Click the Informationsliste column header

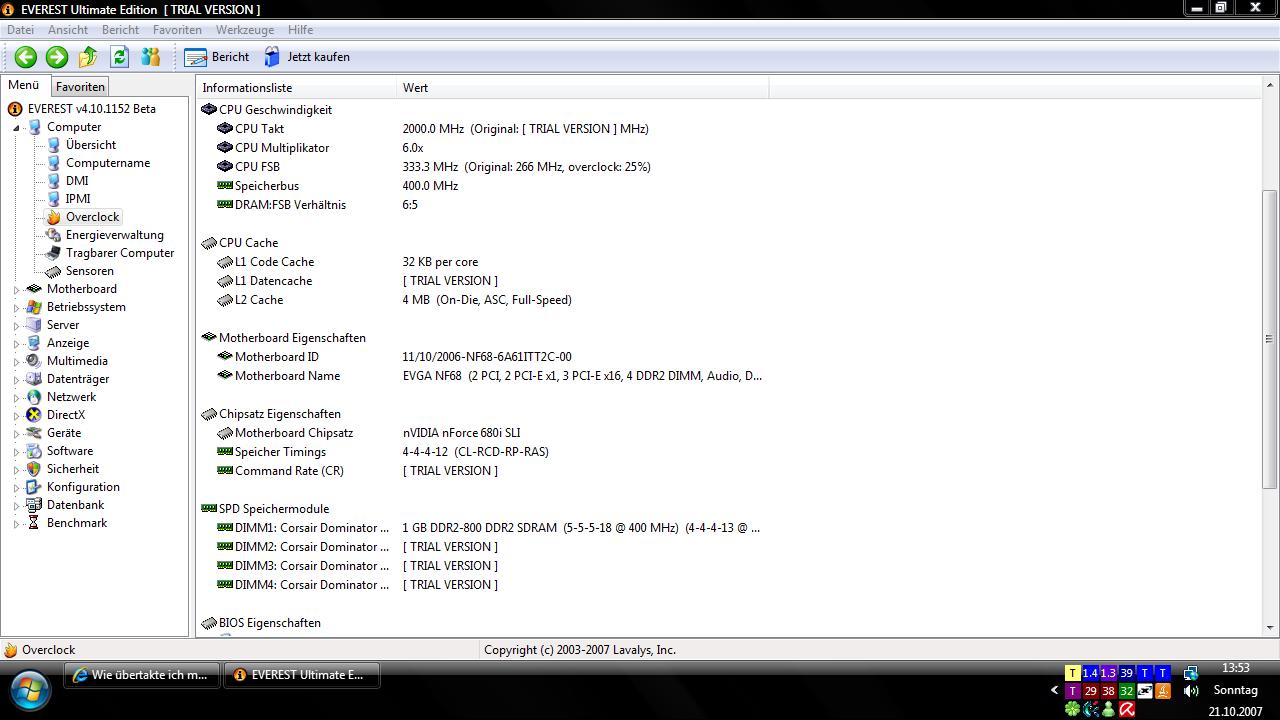tap(296, 88)
